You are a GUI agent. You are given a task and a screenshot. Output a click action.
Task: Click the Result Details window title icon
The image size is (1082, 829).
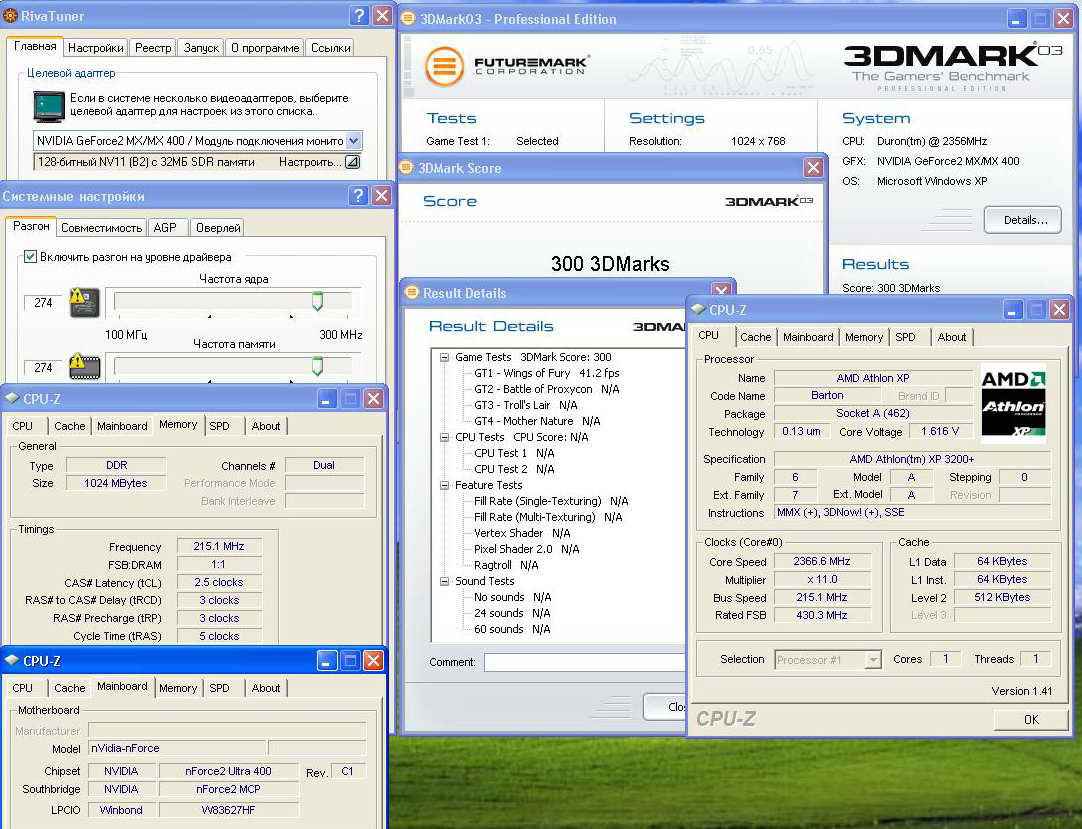click(x=412, y=292)
